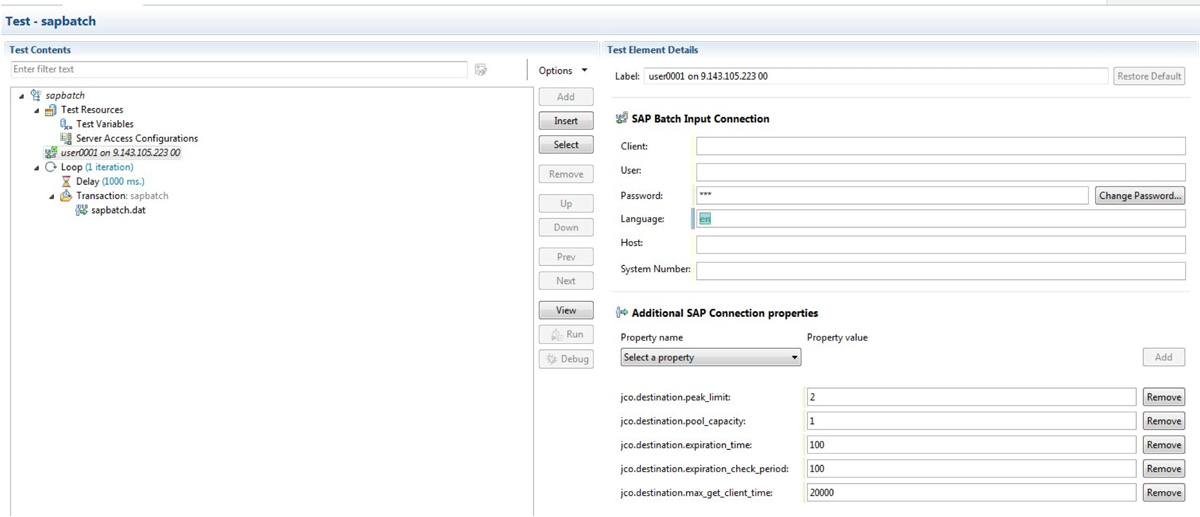Remove the jco.destination.max_get_client_time property
Viewport: 1200px width, 517px height.
tap(1164, 493)
